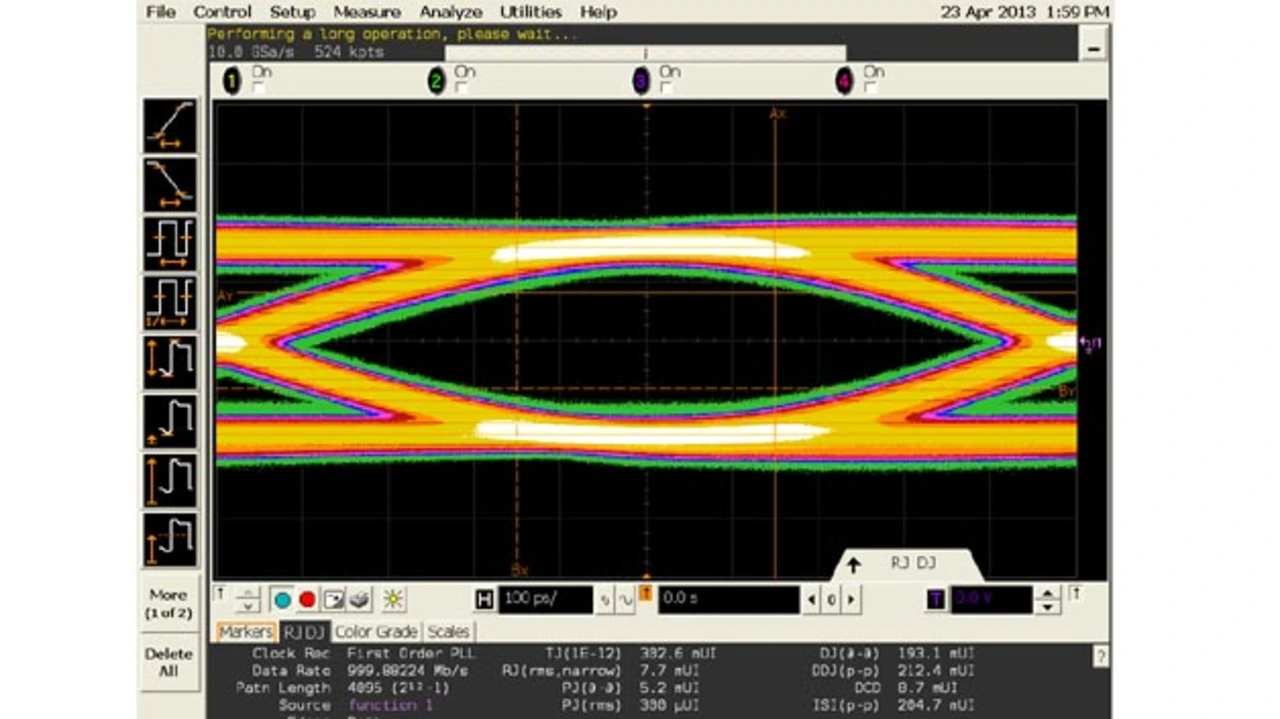The image size is (1280, 719).
Task: Click the single acquisition icon beside Stop
Action: 333,600
